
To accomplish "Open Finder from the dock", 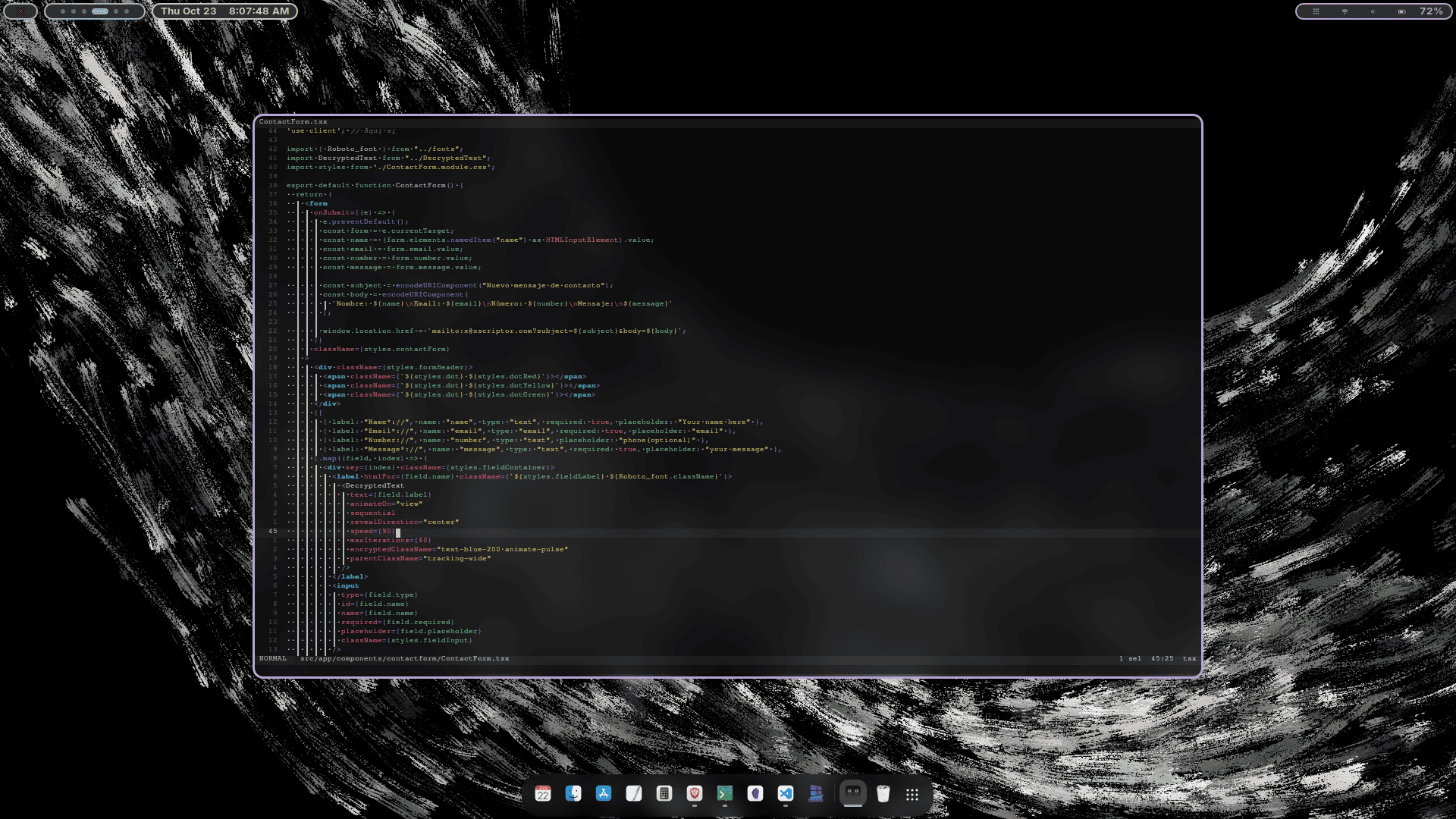I will click(573, 793).
